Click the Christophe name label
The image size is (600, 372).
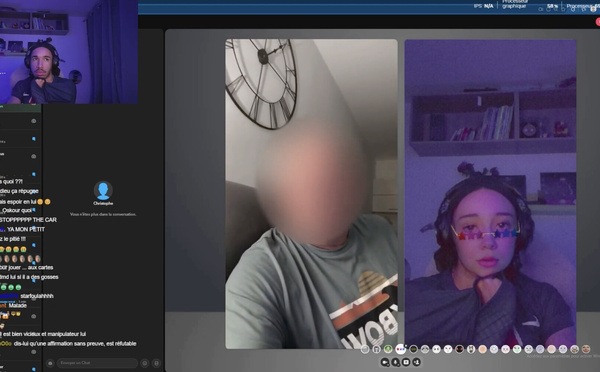103,203
